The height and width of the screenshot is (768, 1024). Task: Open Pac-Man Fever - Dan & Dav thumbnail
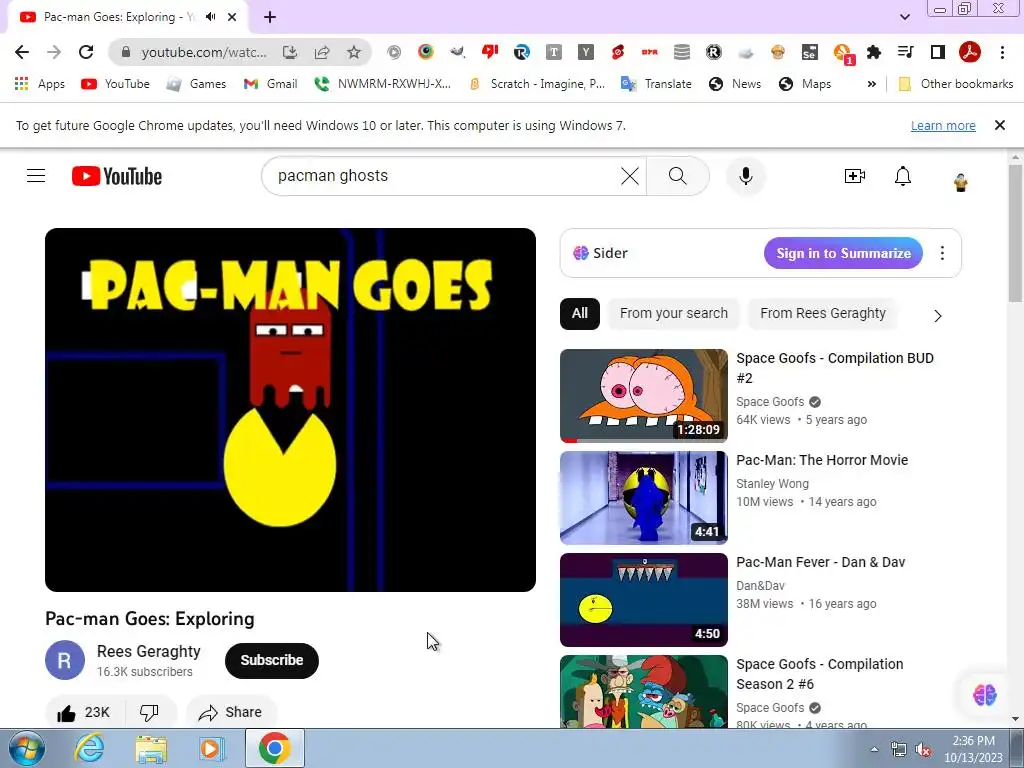[644, 600]
